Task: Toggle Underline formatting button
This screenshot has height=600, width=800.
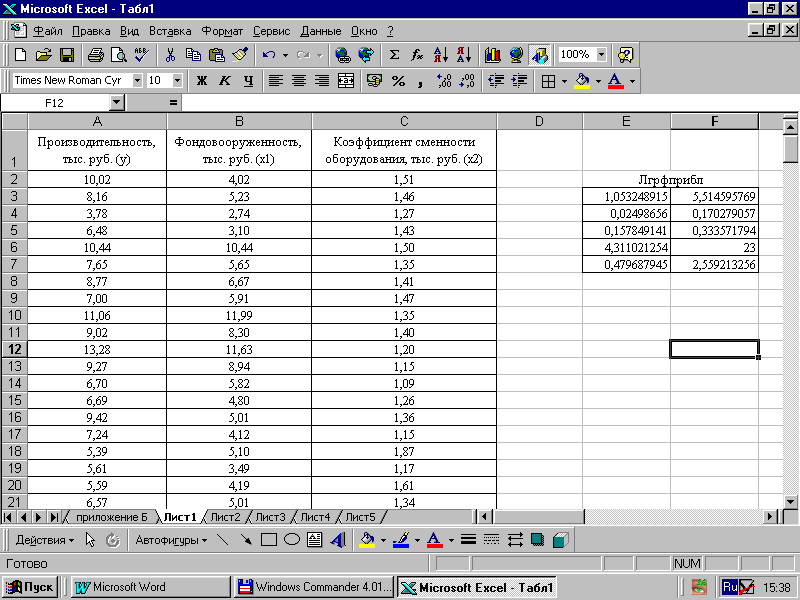Action: tap(248, 81)
